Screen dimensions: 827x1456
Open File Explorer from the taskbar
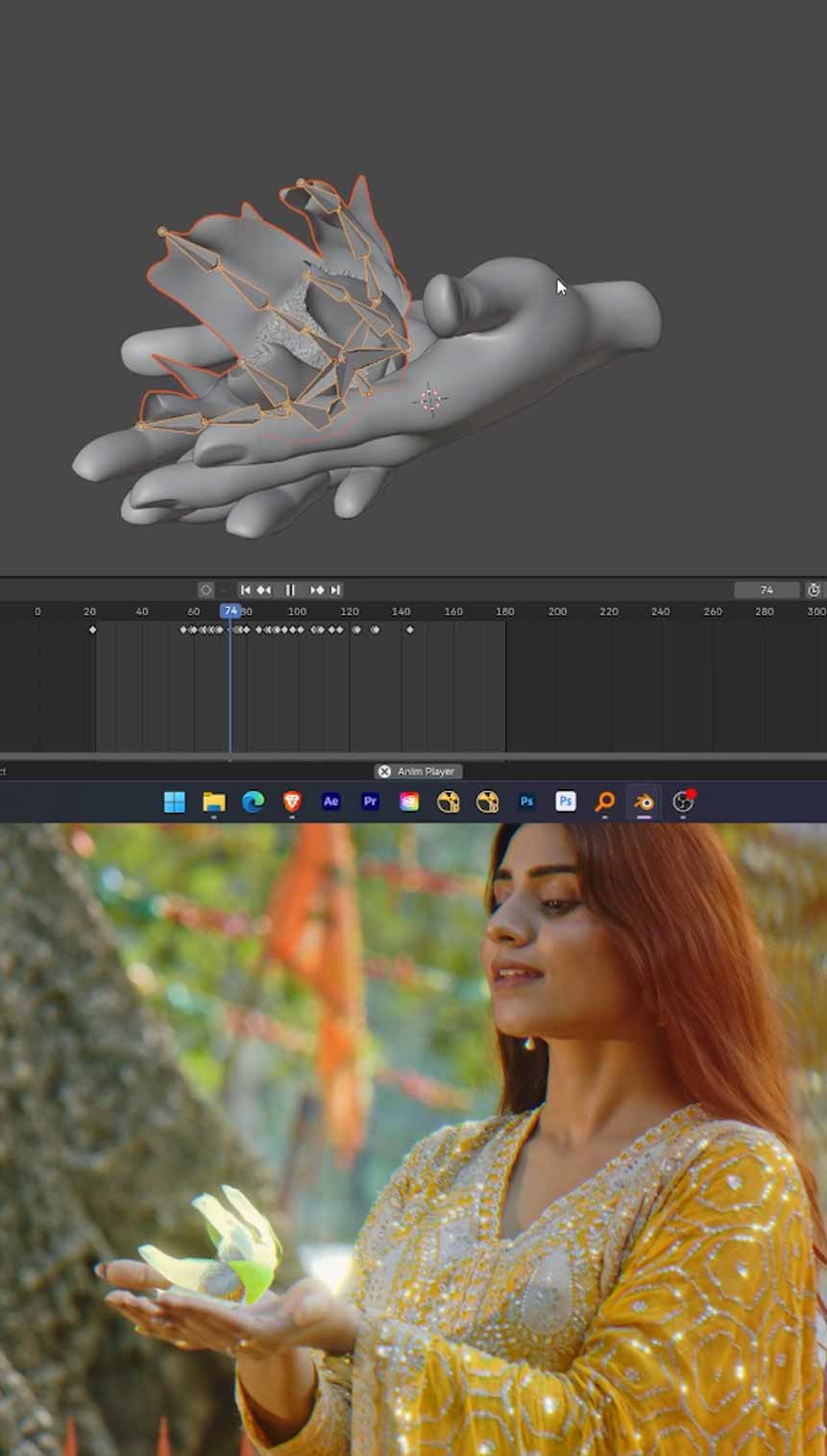pyautogui.click(x=213, y=802)
